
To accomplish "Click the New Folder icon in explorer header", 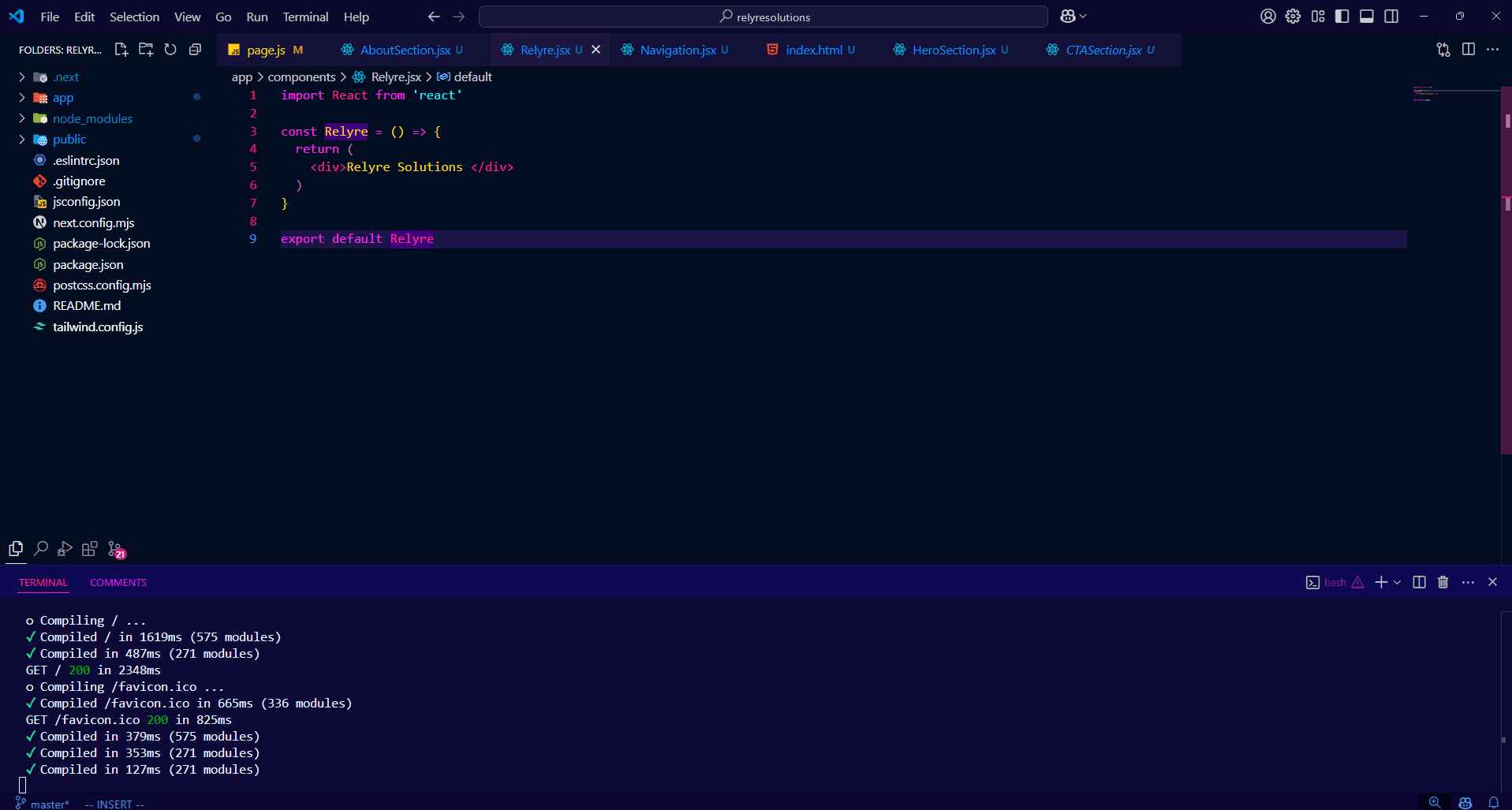I will click(x=146, y=50).
